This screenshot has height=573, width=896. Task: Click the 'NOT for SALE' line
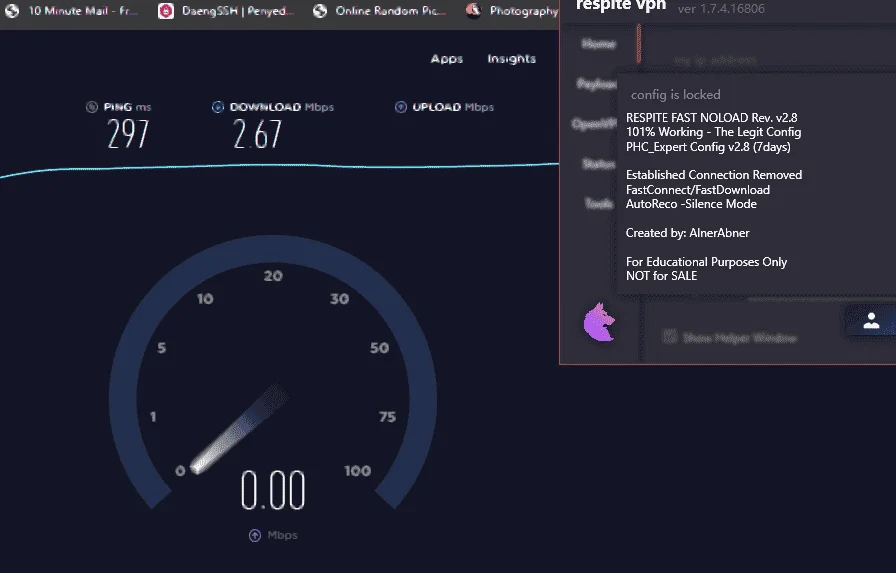[x=661, y=276]
